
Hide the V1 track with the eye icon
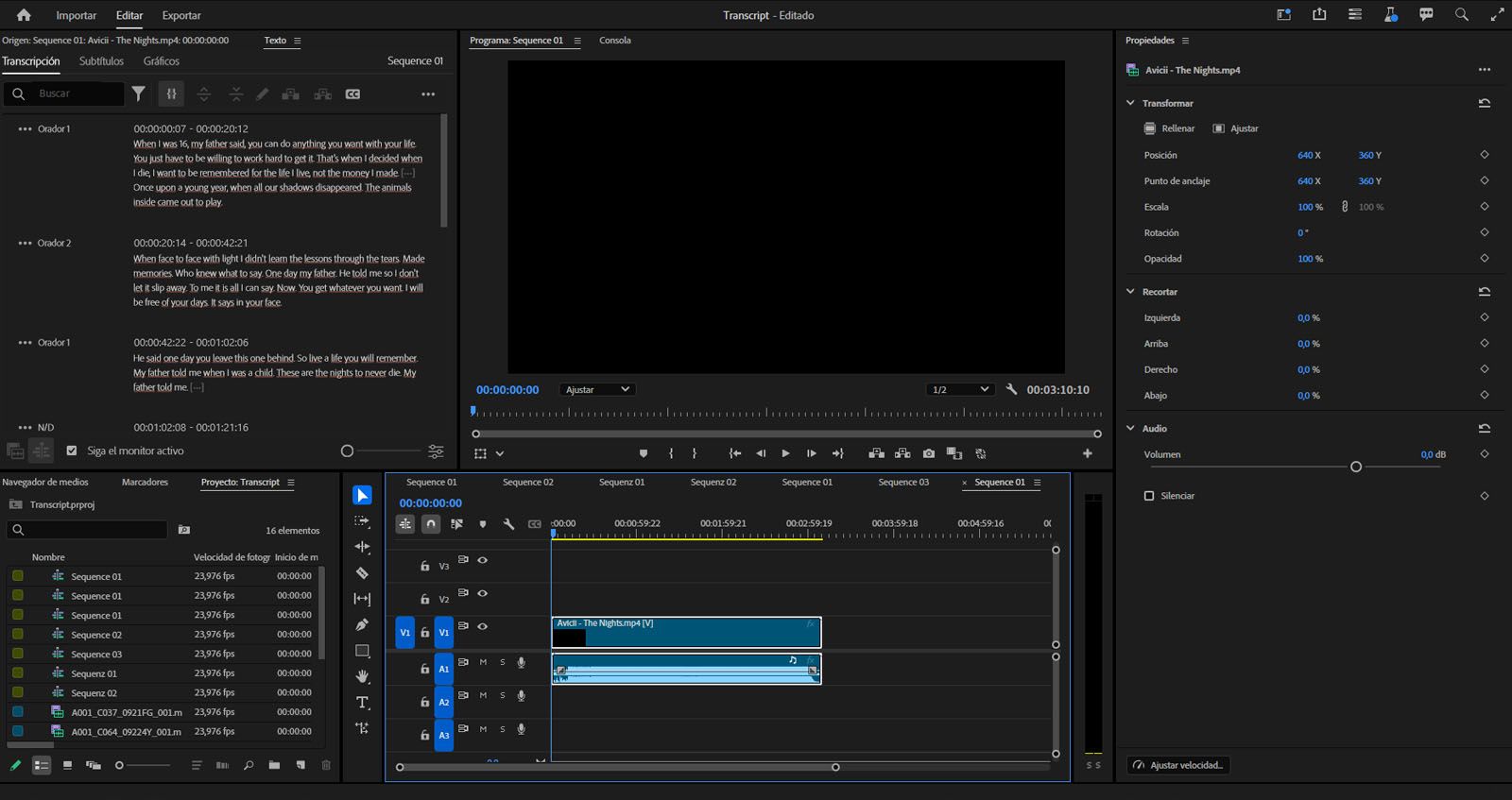click(x=483, y=626)
